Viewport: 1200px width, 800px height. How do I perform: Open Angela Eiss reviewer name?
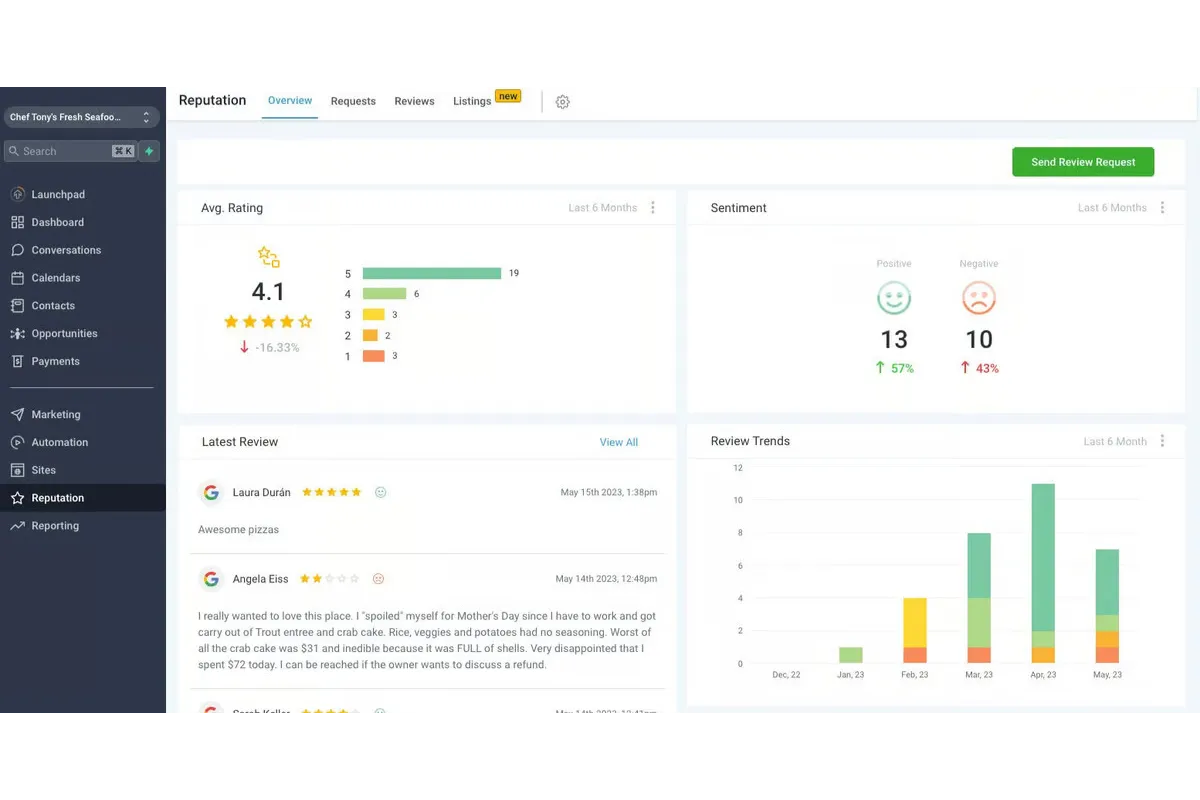259,578
